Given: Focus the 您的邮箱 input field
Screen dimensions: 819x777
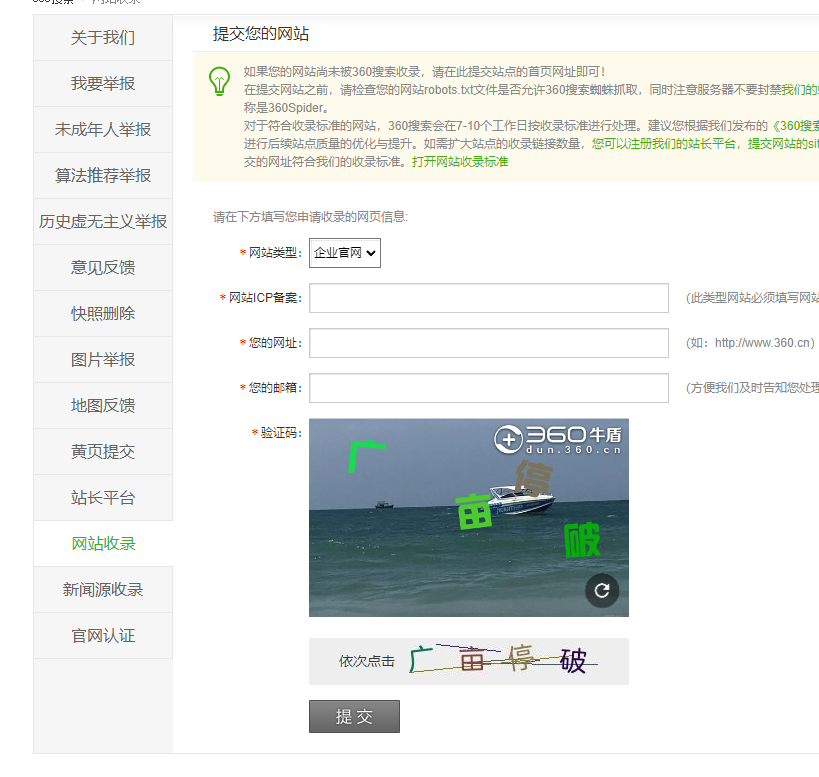Looking at the screenshot, I should [x=488, y=387].
